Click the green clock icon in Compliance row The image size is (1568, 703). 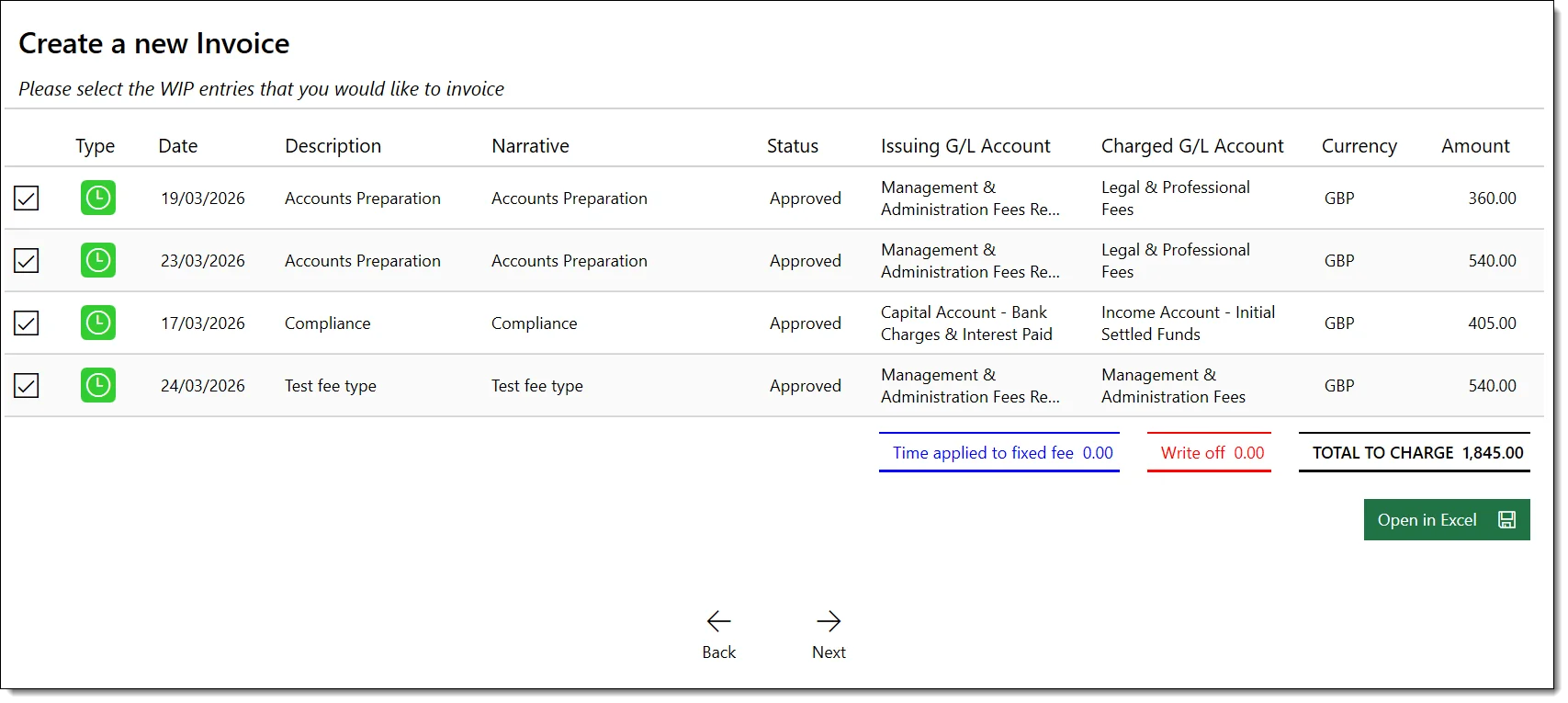click(x=98, y=323)
